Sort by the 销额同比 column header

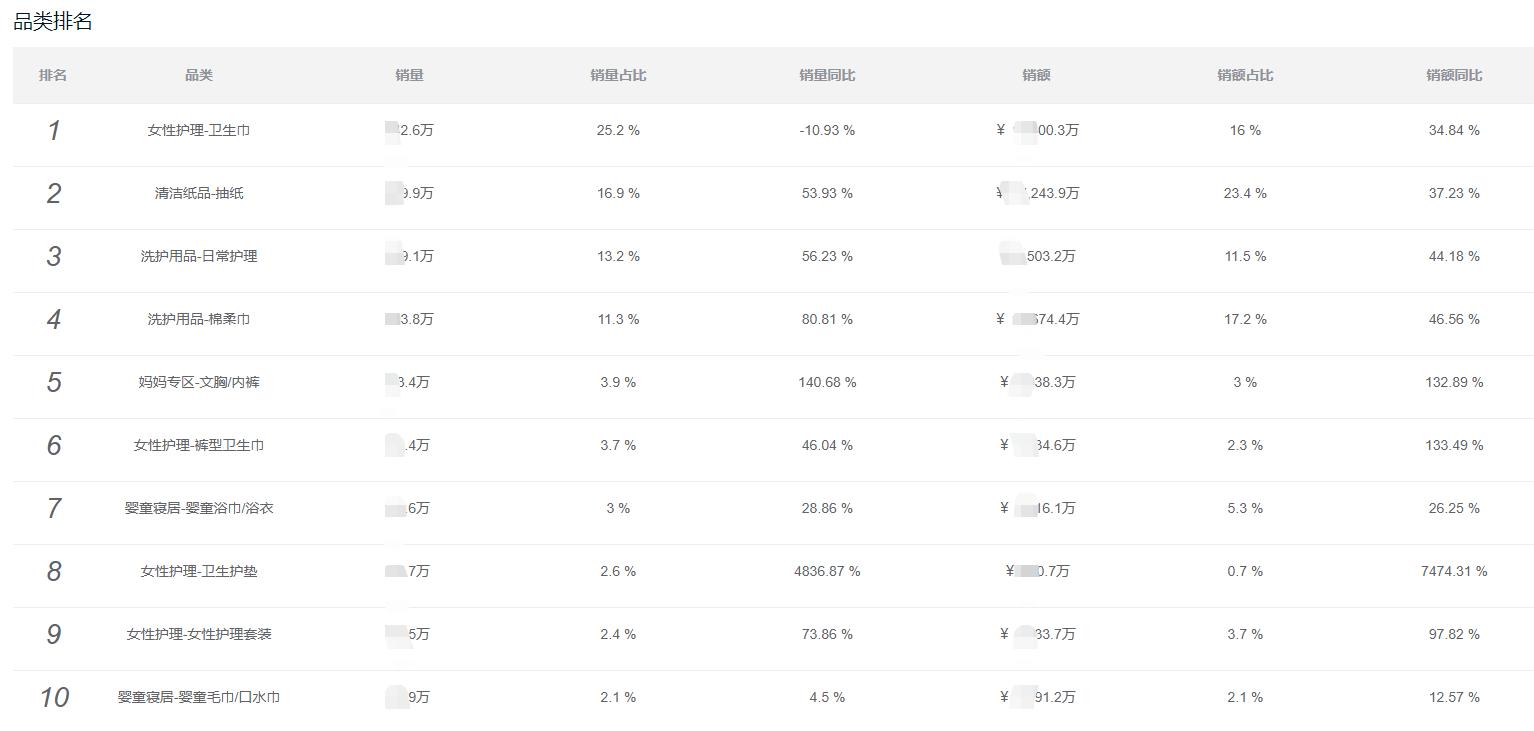1454,75
